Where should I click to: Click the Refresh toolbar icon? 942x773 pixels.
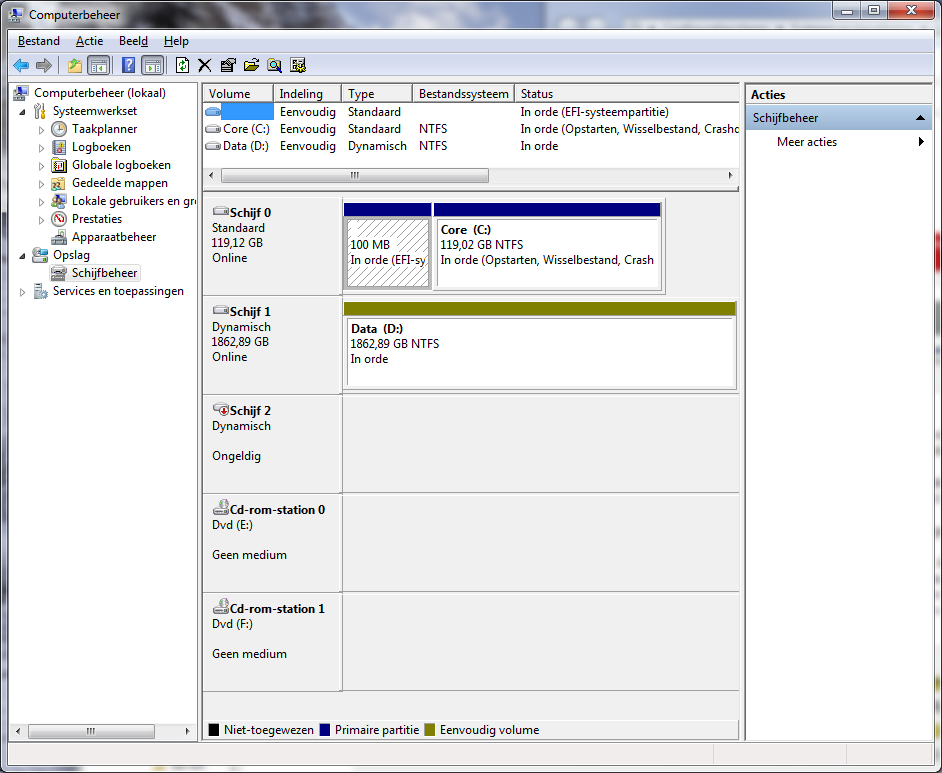182,65
